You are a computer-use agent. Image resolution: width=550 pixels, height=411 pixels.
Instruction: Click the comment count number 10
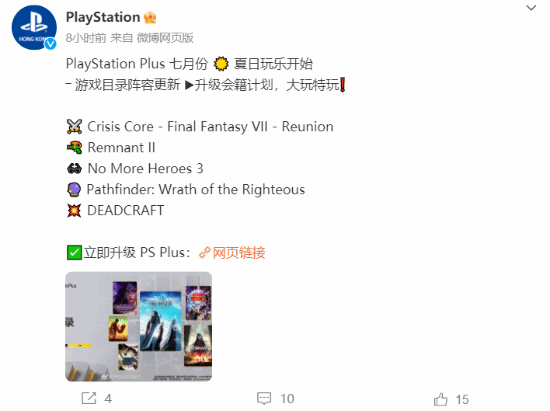point(287,399)
